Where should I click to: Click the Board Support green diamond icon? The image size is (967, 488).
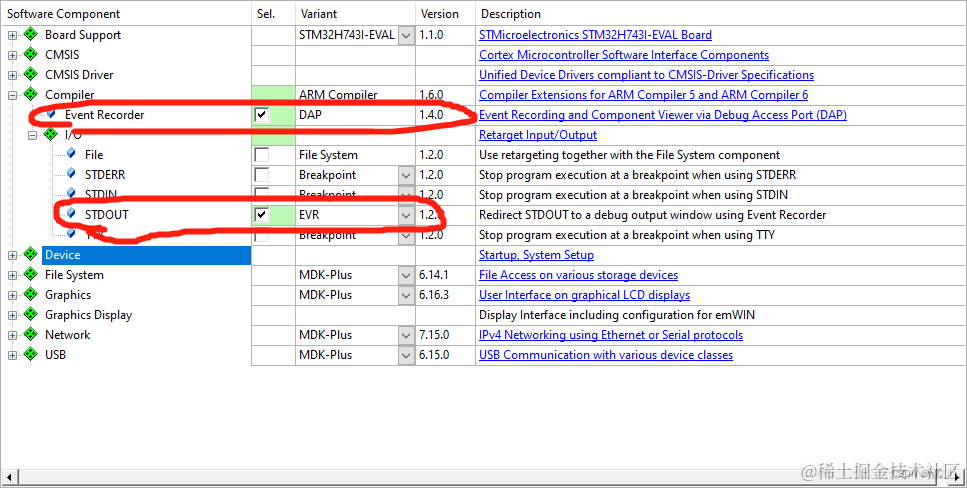pyautogui.click(x=30, y=35)
